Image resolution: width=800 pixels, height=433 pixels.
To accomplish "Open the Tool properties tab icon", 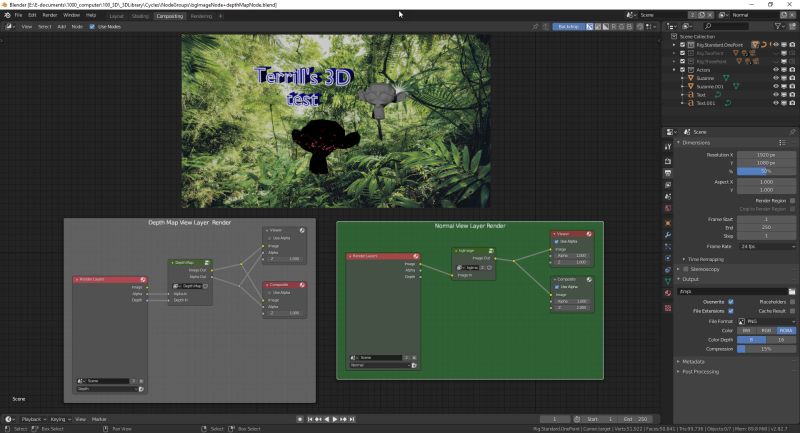I will (x=668, y=147).
